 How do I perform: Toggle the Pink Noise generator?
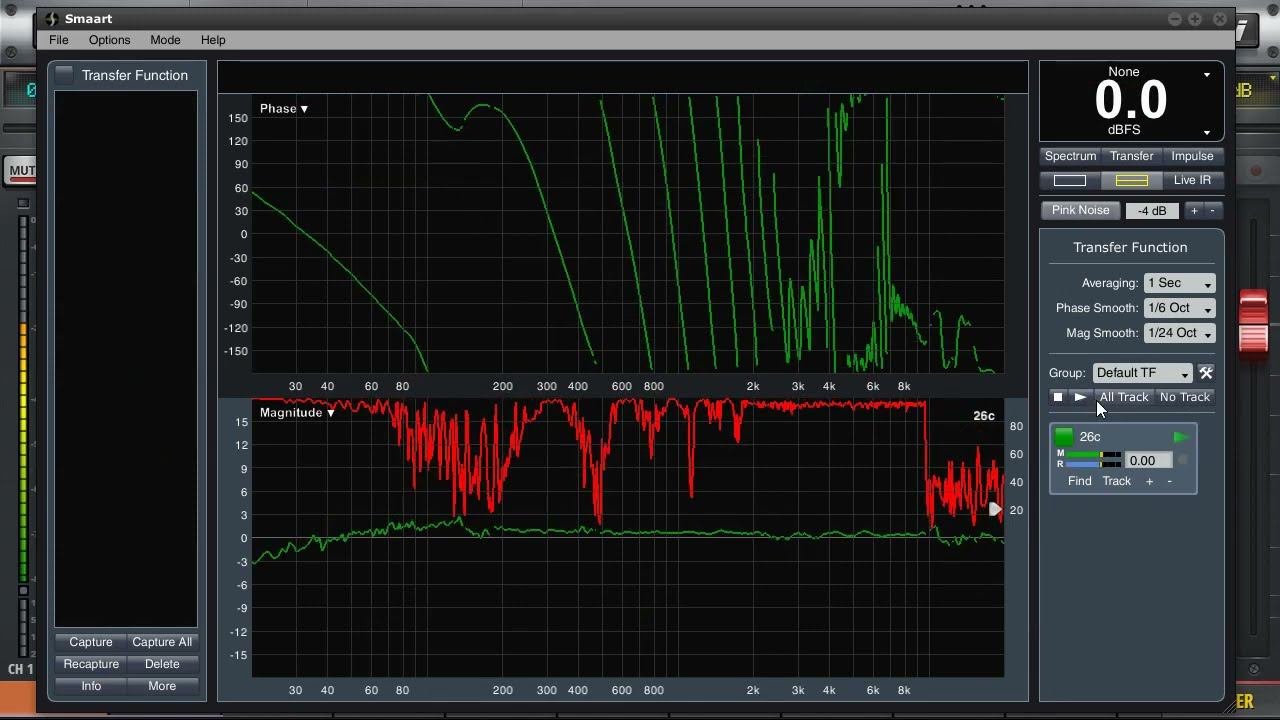point(1080,210)
